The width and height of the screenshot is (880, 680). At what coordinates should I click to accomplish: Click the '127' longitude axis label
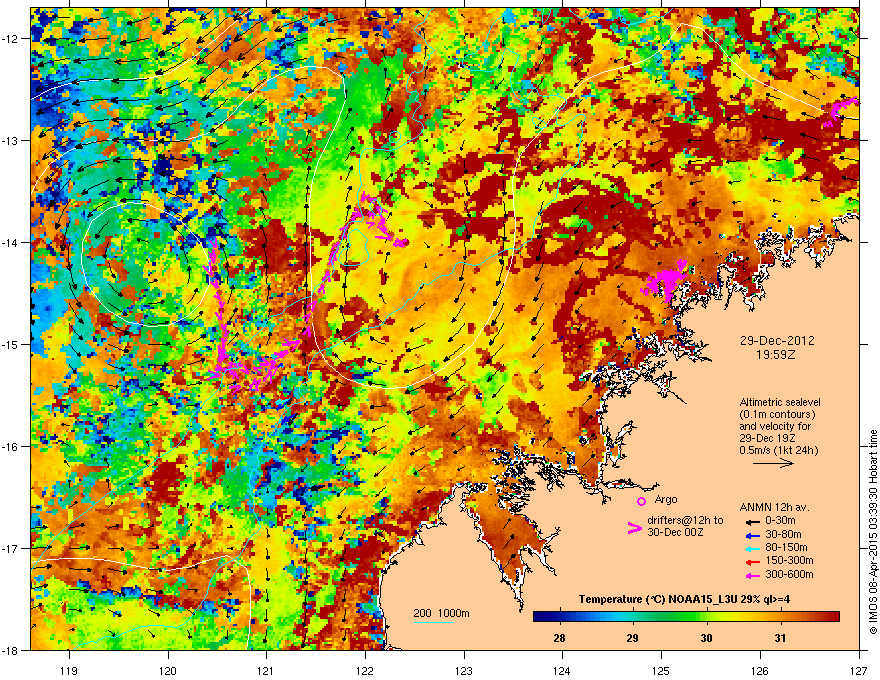(859, 670)
